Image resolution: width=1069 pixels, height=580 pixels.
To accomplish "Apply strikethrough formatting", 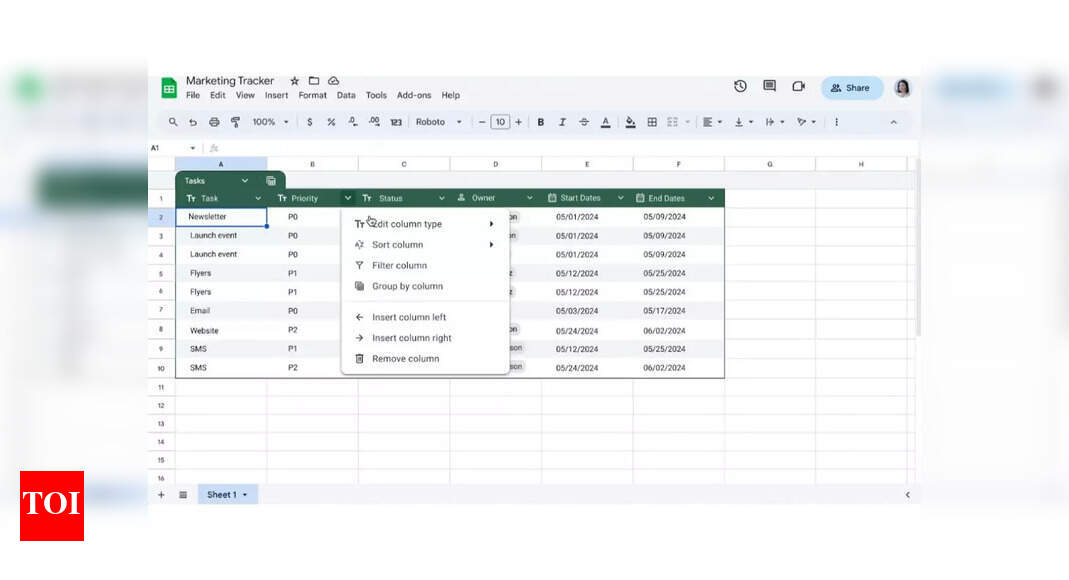I will coord(584,121).
